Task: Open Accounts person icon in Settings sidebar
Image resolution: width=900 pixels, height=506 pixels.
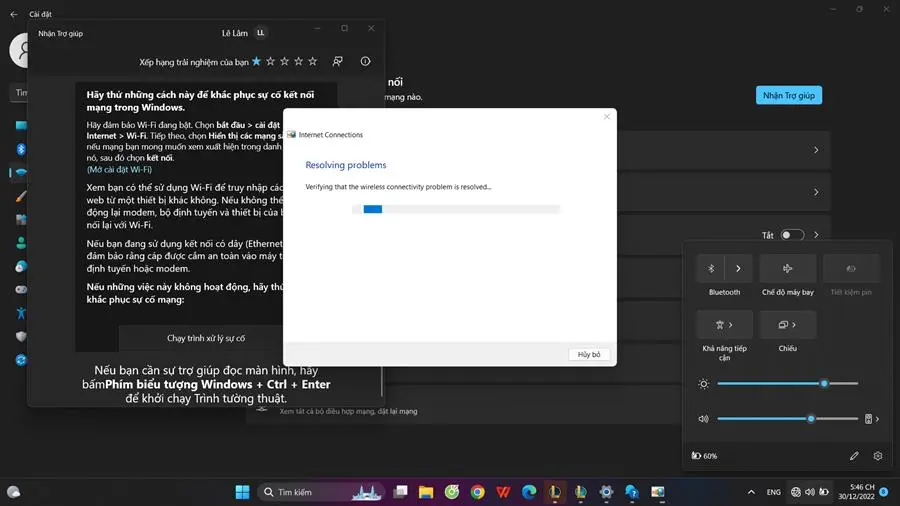Action: pos(21,243)
